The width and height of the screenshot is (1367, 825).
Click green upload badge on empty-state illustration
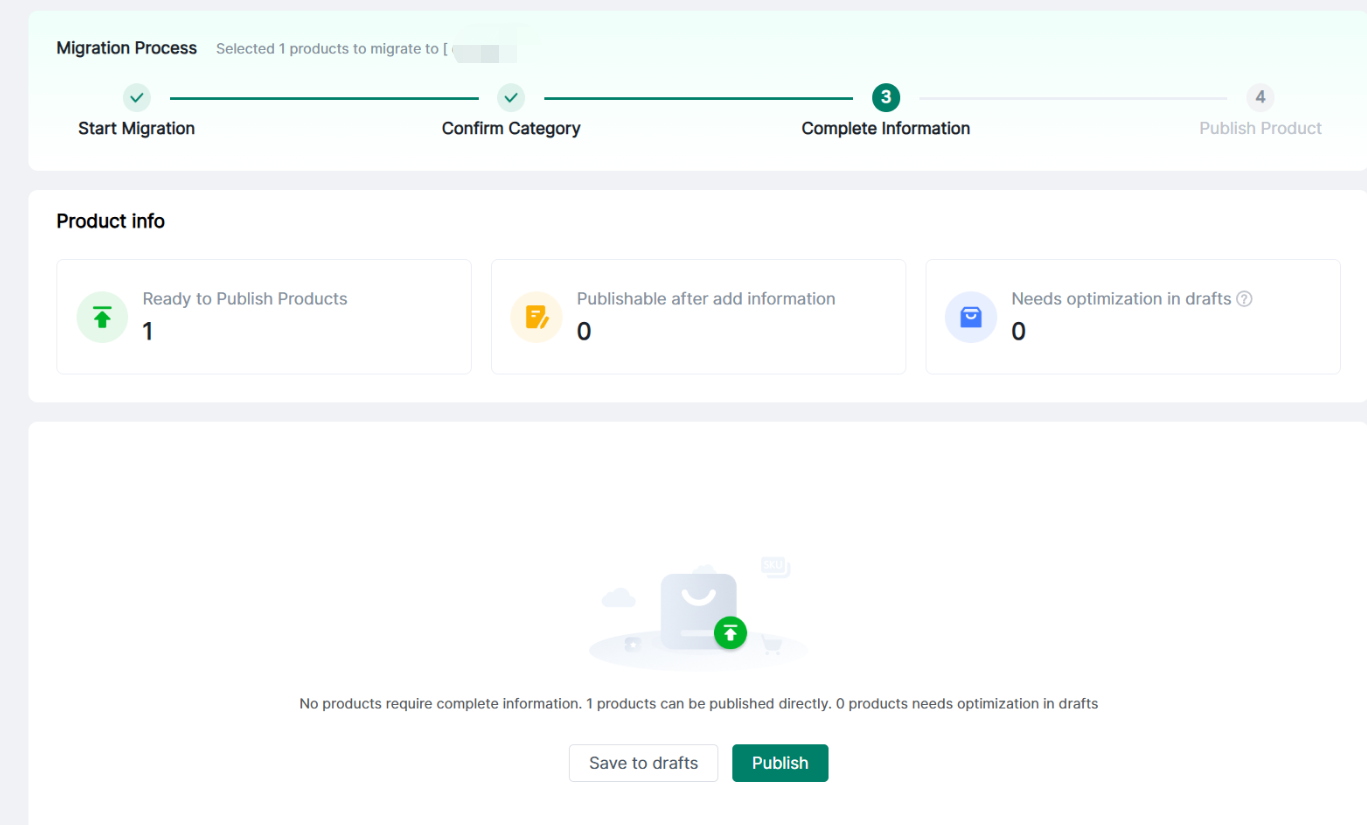(731, 632)
